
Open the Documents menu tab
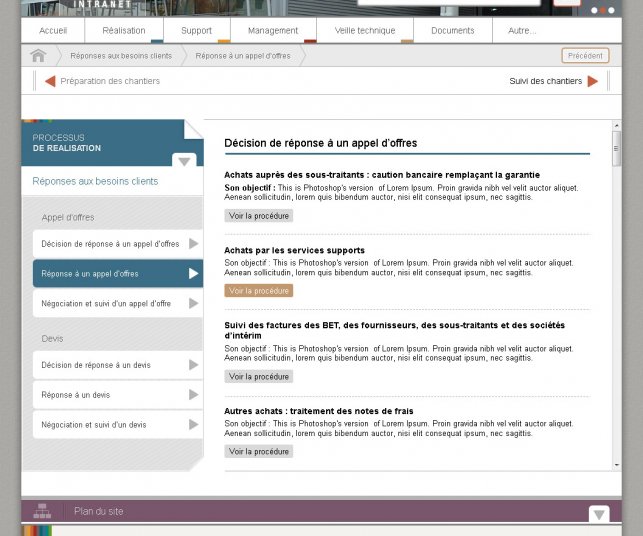pyautogui.click(x=453, y=30)
